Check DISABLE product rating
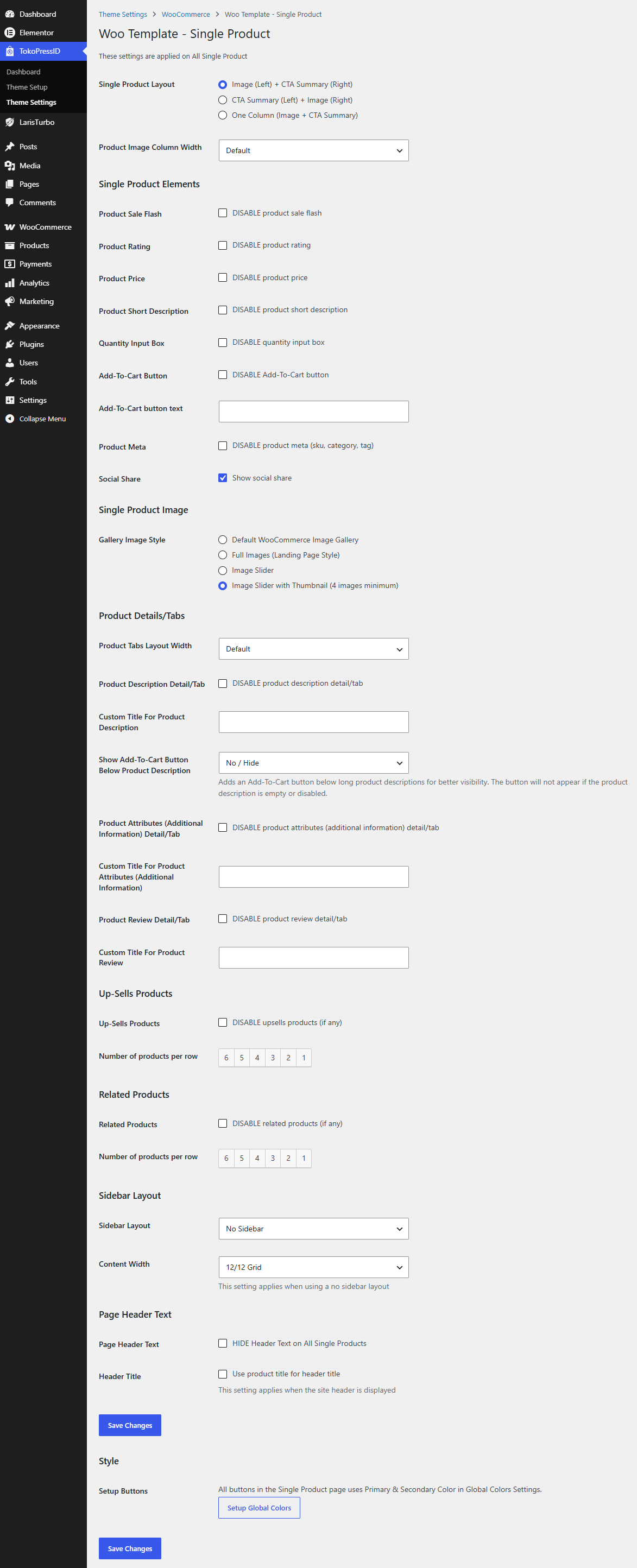This screenshot has height=1568, width=637. click(x=223, y=245)
